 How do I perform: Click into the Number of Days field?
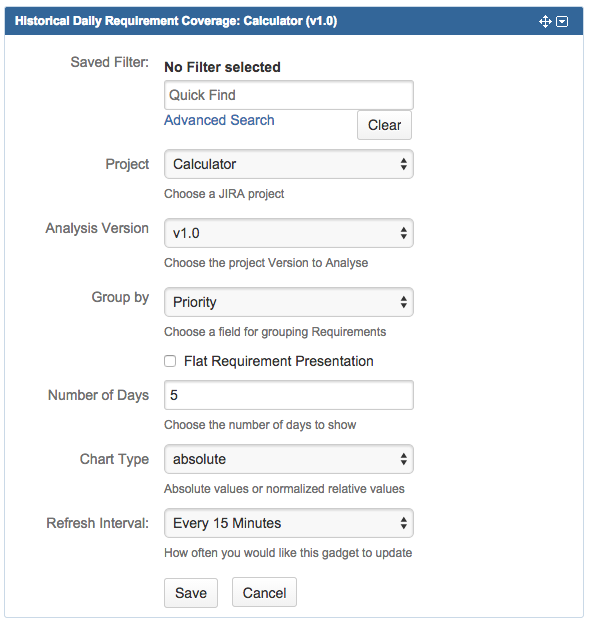click(289, 395)
